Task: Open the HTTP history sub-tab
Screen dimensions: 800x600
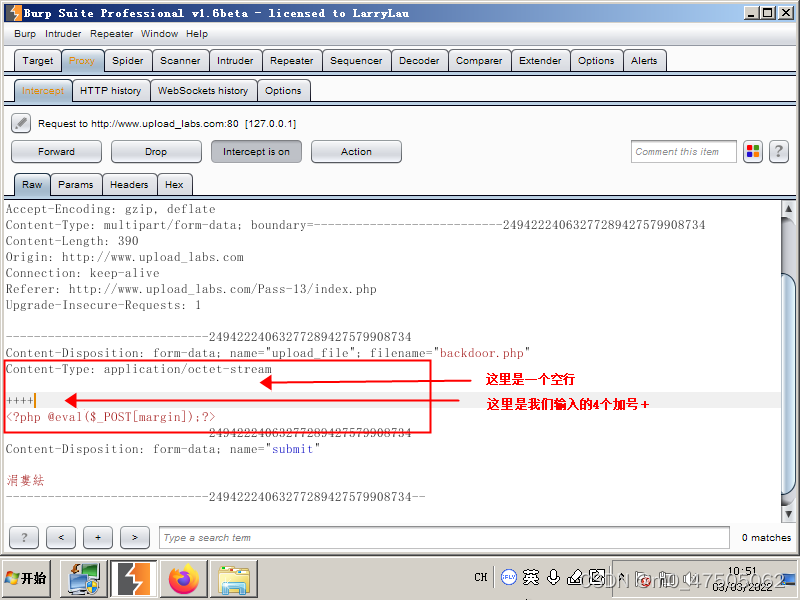Action: [110, 91]
